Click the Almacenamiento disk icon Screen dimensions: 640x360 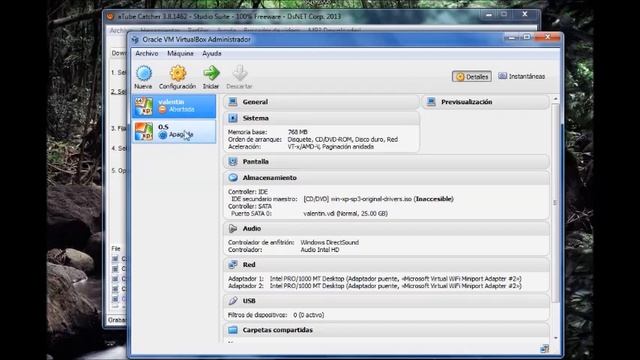[x=233, y=178]
